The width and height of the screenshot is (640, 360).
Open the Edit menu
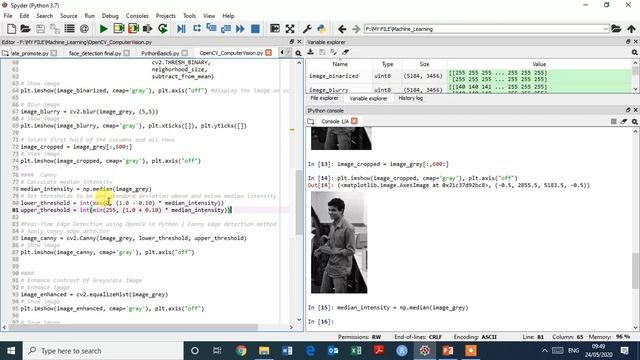24,16
